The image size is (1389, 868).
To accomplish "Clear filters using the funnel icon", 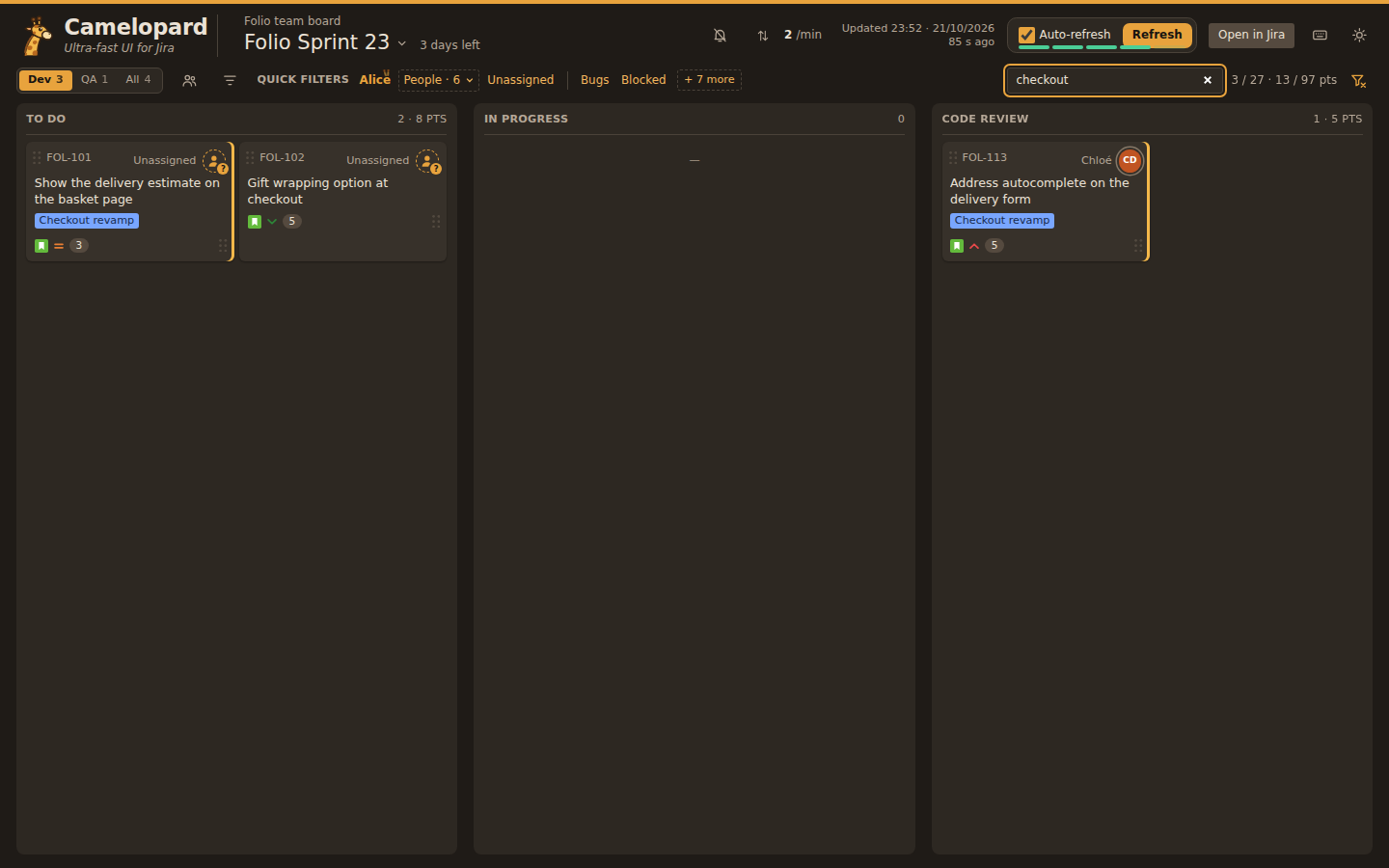I will (x=1358, y=81).
